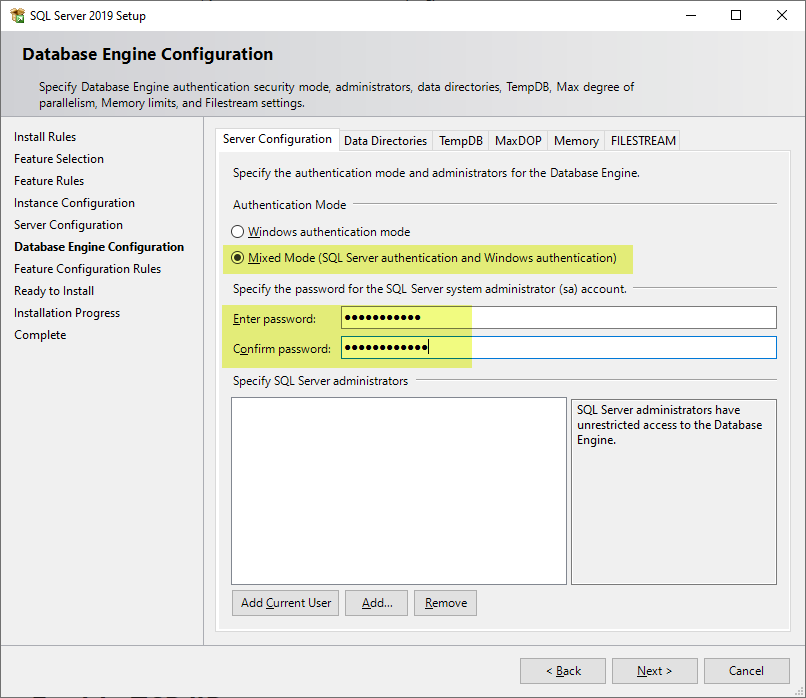Select Windows authentication mode radio button

tap(238, 232)
